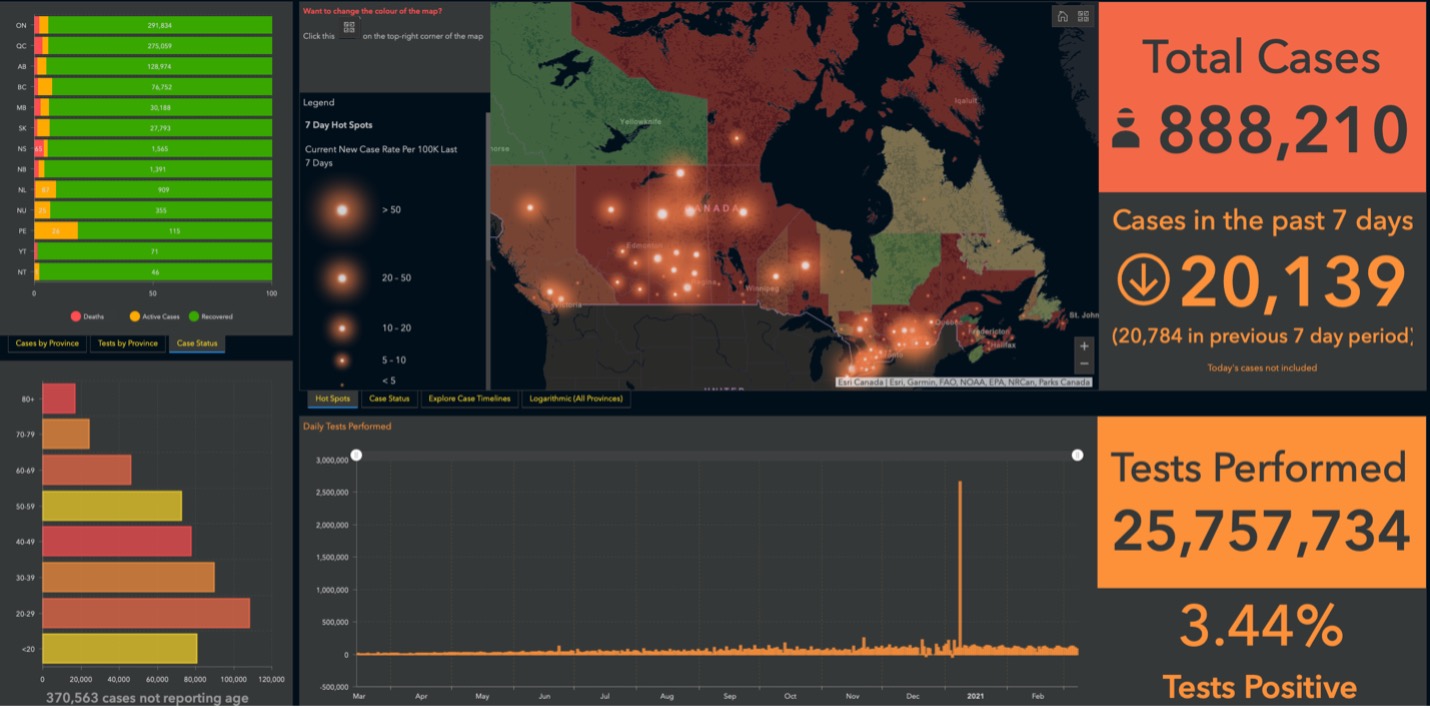The image size is (1430, 708).
Task: Expand the Legend panel header
Action: coord(318,102)
